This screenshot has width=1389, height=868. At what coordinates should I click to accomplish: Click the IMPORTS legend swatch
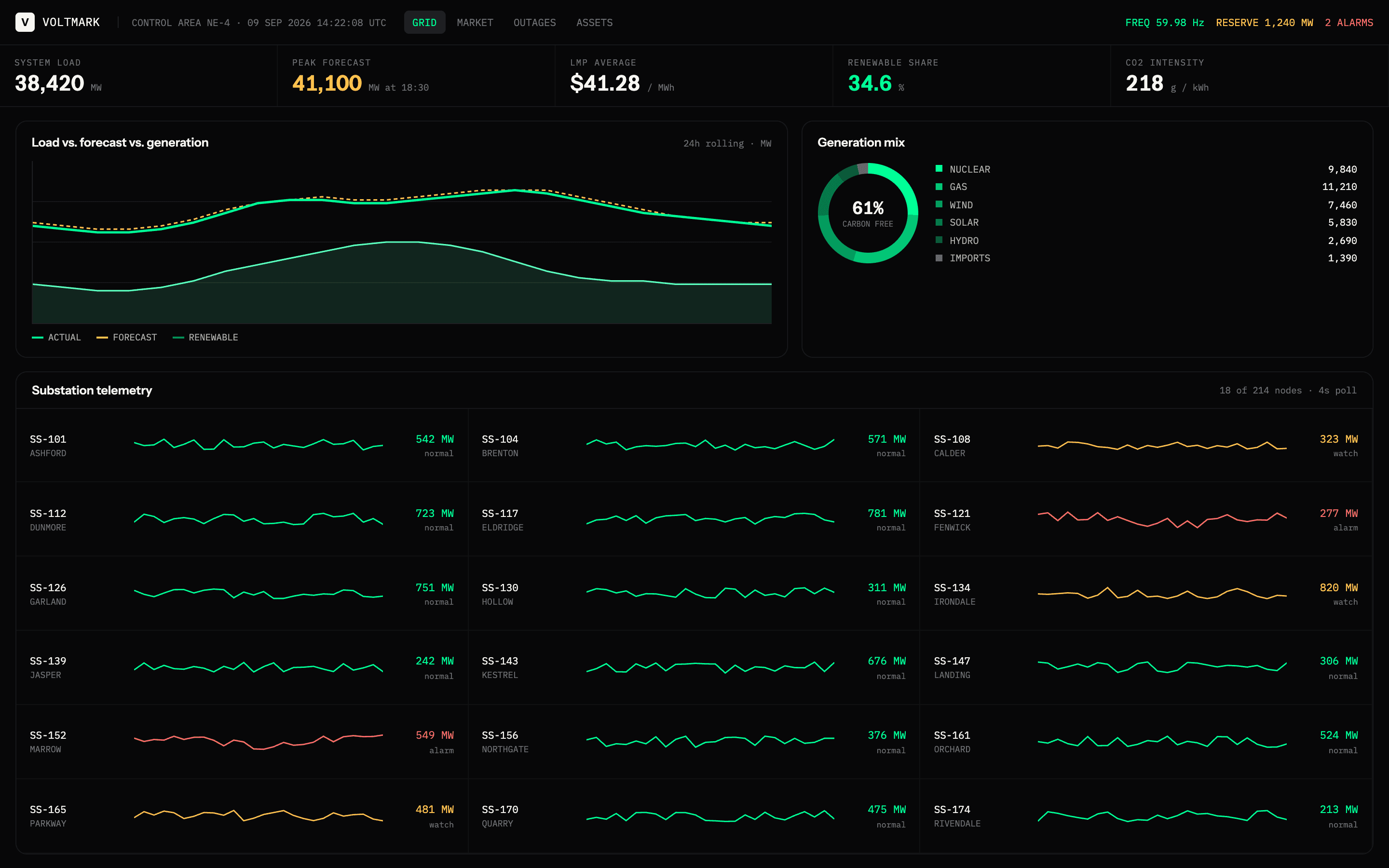939,258
